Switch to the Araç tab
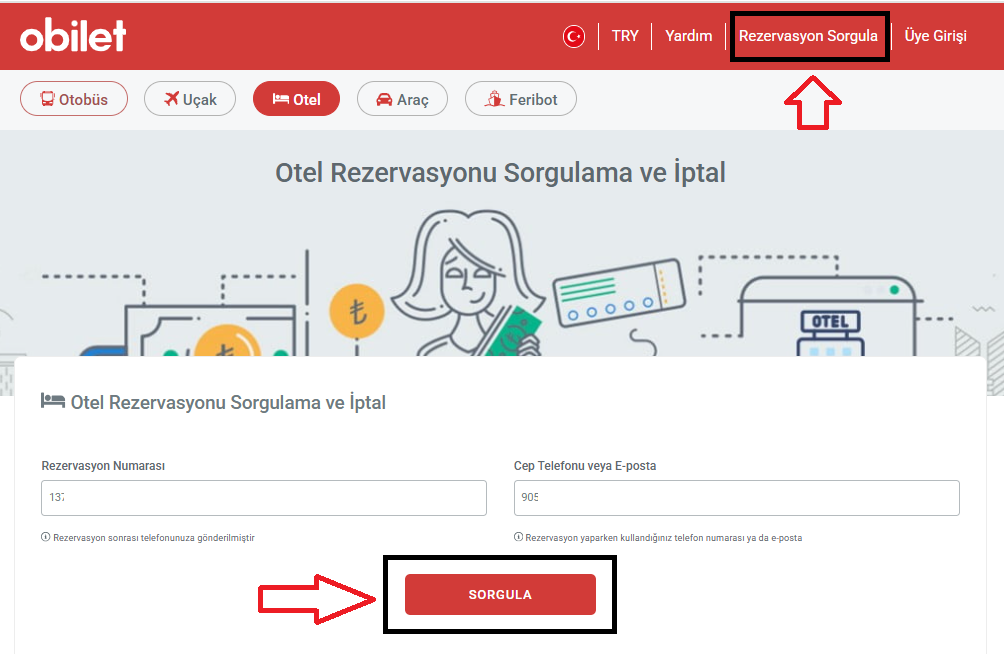This screenshot has height=654, width=1004. tap(402, 99)
